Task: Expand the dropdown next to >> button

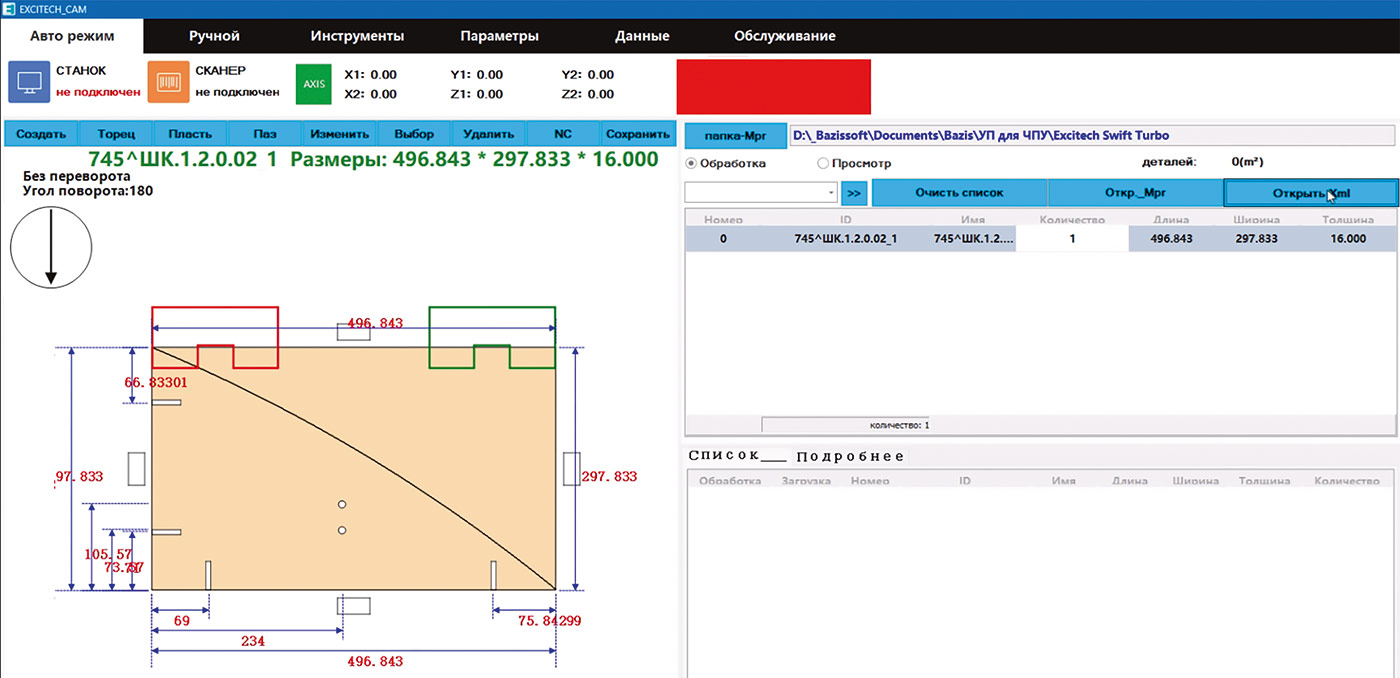Action: coord(831,192)
